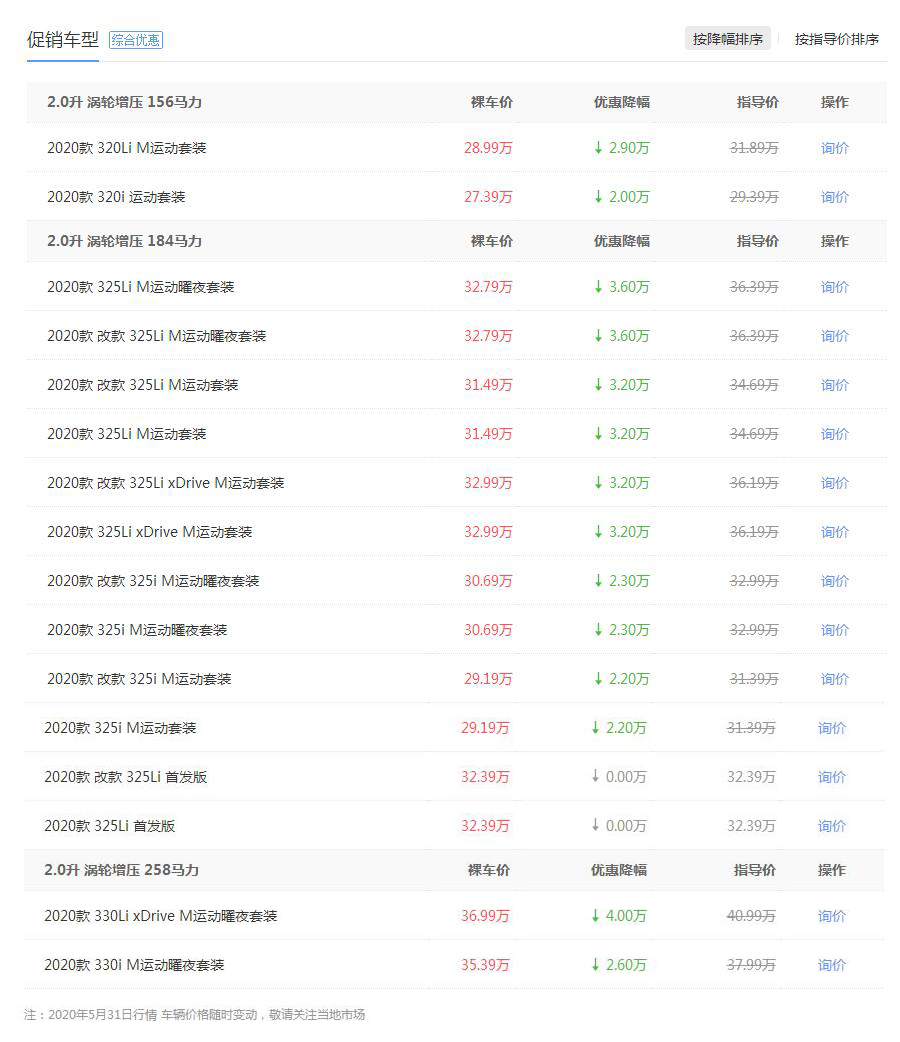Click 询价 for 2020款 改款 325Li xDrive M运动套装
Screen dimensions: 900x1042
click(x=834, y=482)
